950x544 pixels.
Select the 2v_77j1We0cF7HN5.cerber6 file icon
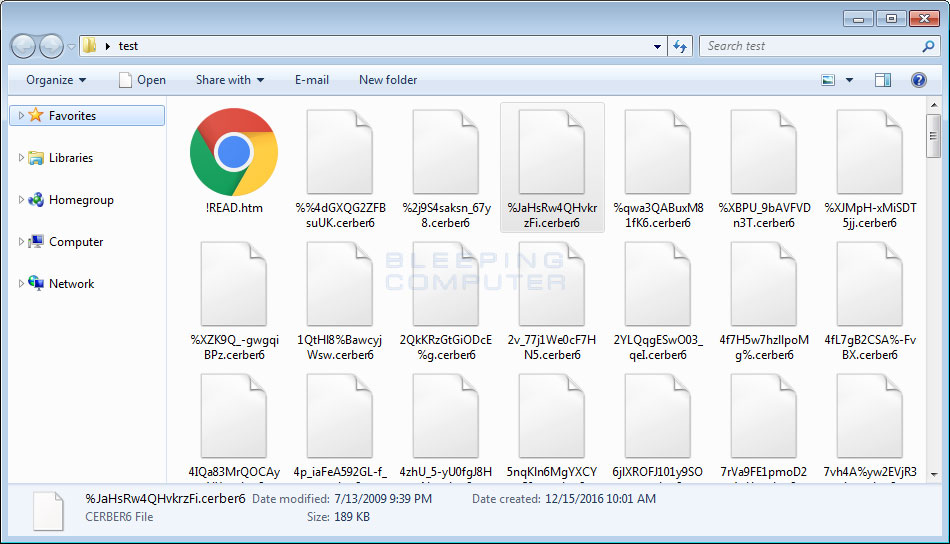point(552,284)
